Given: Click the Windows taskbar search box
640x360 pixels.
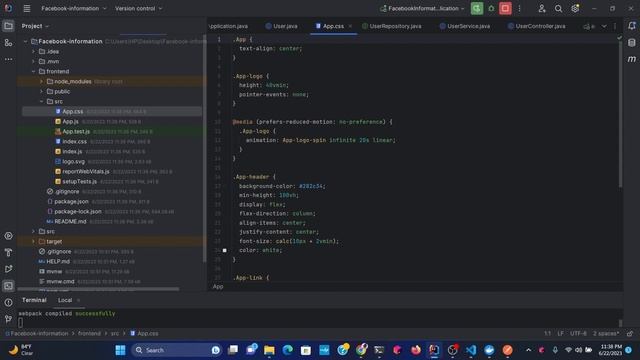Looking at the screenshot, I should point(176,350).
